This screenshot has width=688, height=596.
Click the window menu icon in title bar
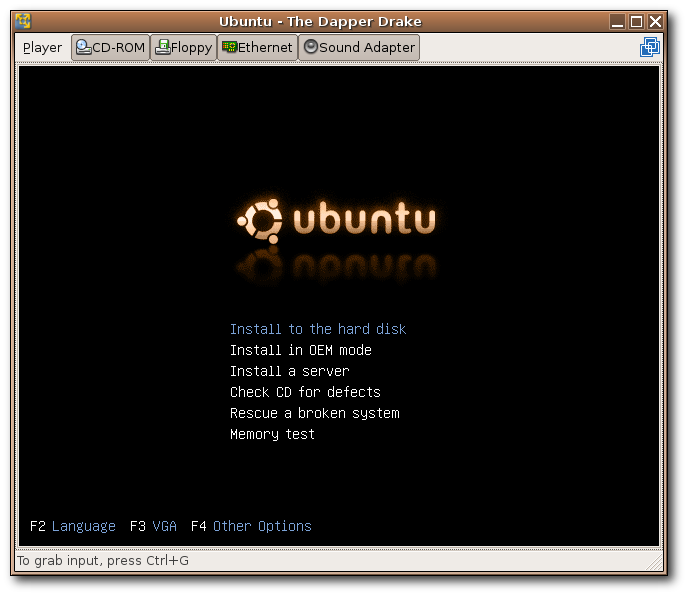(23, 22)
